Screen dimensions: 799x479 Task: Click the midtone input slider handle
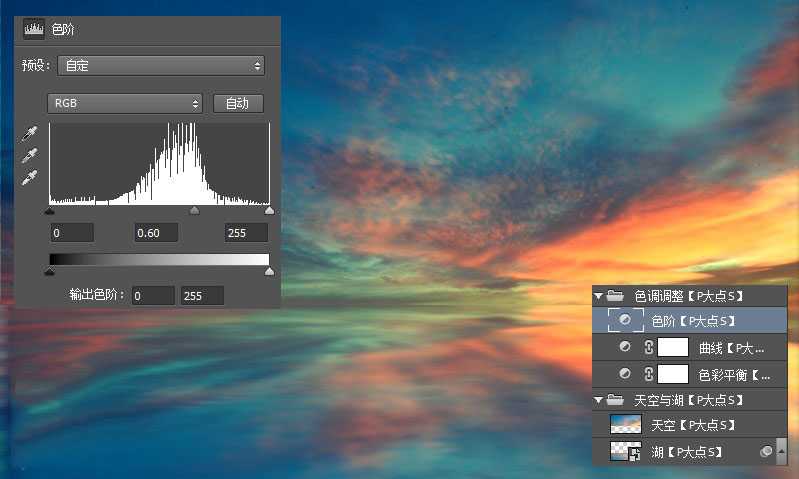coord(194,211)
